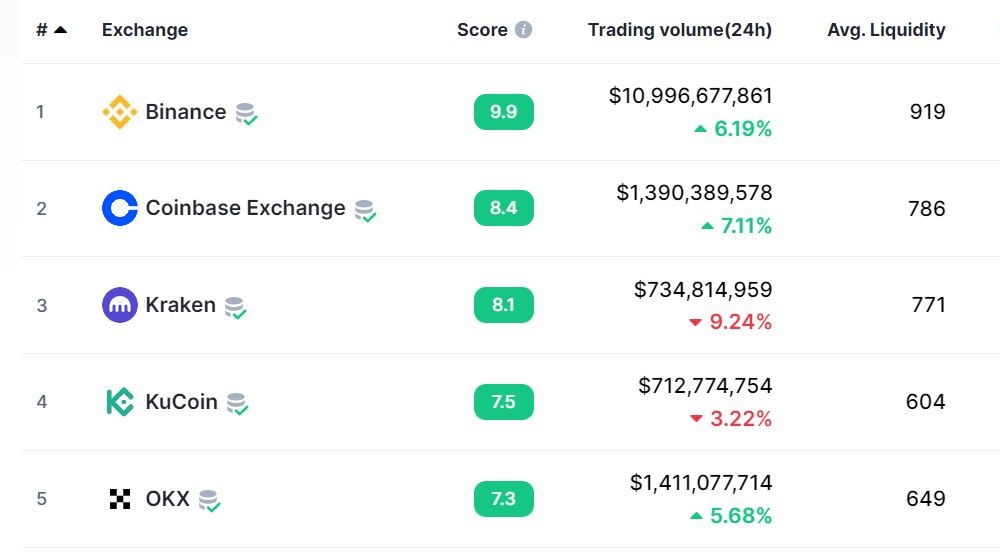Click OKX proof-of-reserves badge icon
The width and height of the screenshot is (1000, 556).
click(x=210, y=500)
